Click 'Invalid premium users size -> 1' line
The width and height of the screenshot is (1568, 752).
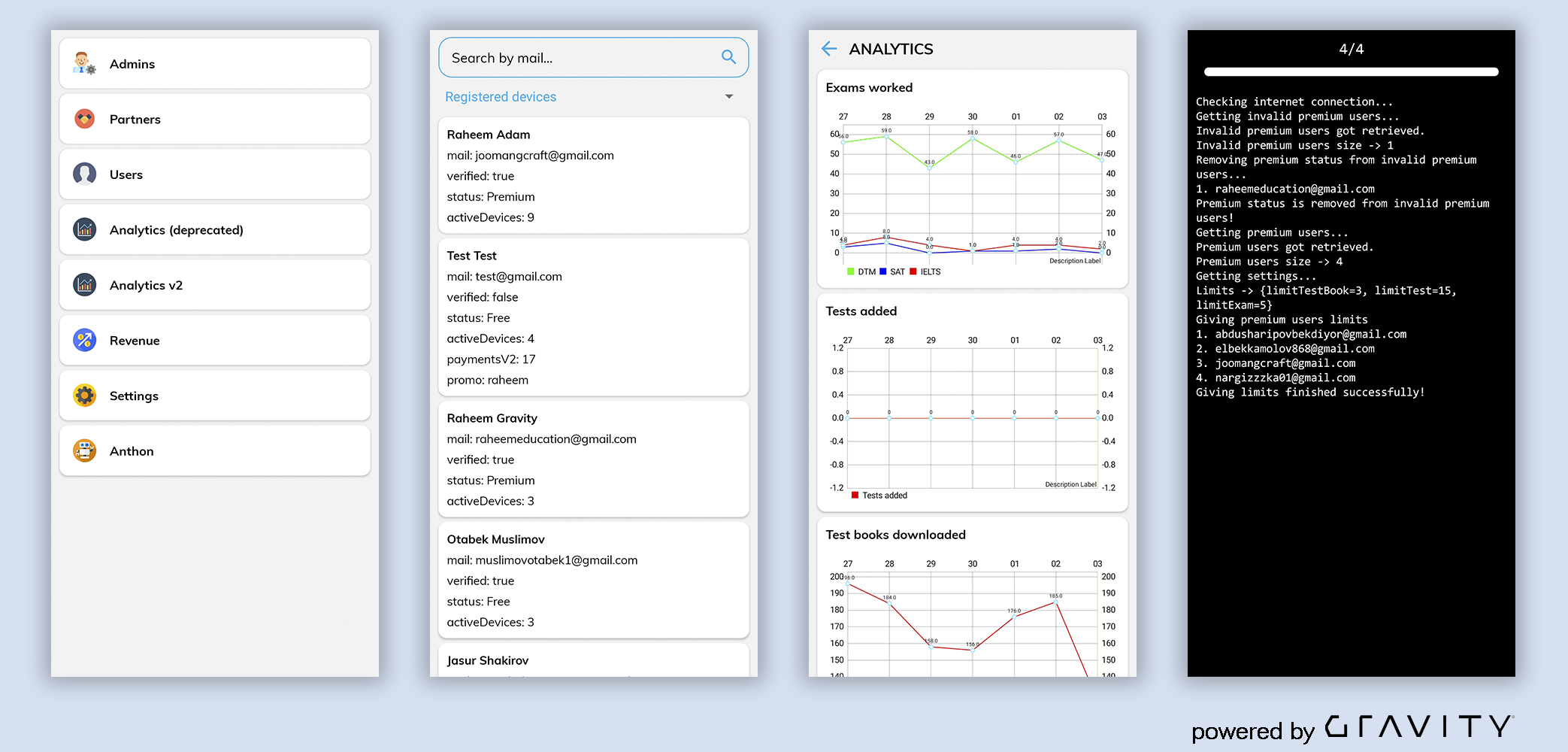pos(1294,145)
